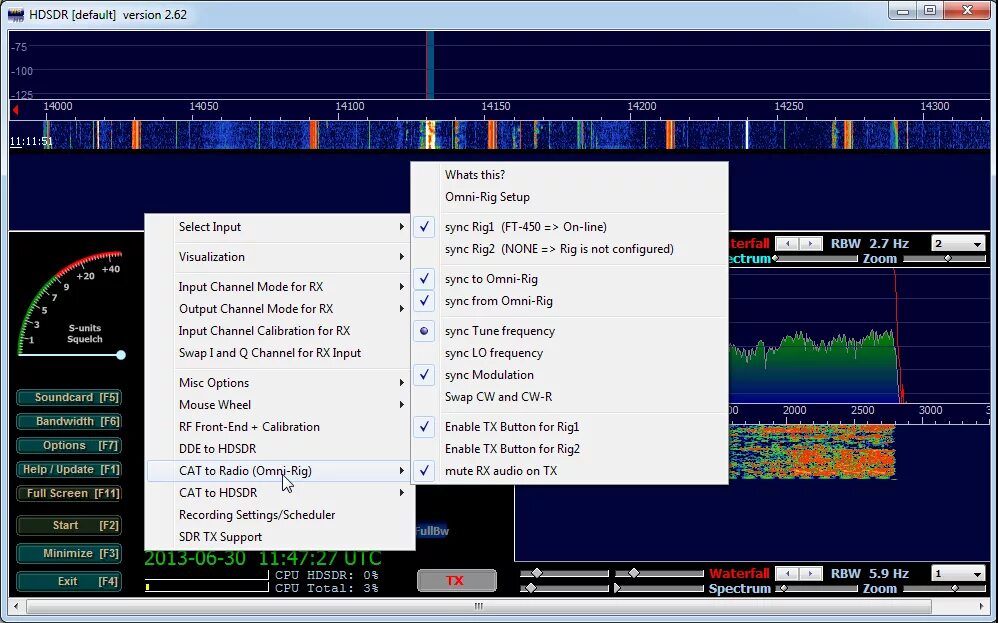This screenshot has height=623, width=998.
Task: Click scrollbar left arrow at bottom
Action: tap(17, 606)
